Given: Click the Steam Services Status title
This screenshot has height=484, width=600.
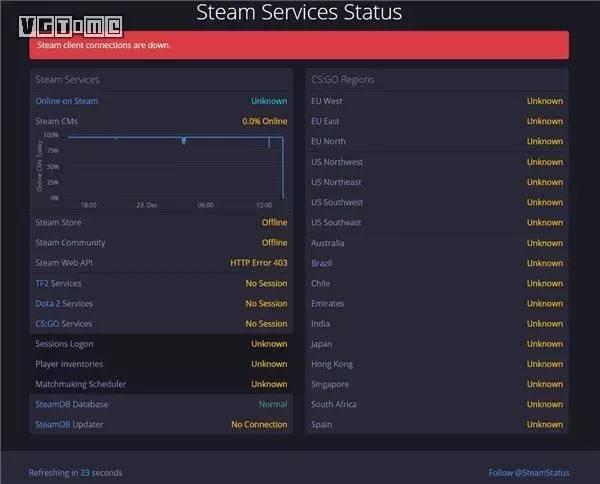Looking at the screenshot, I should (x=299, y=12).
